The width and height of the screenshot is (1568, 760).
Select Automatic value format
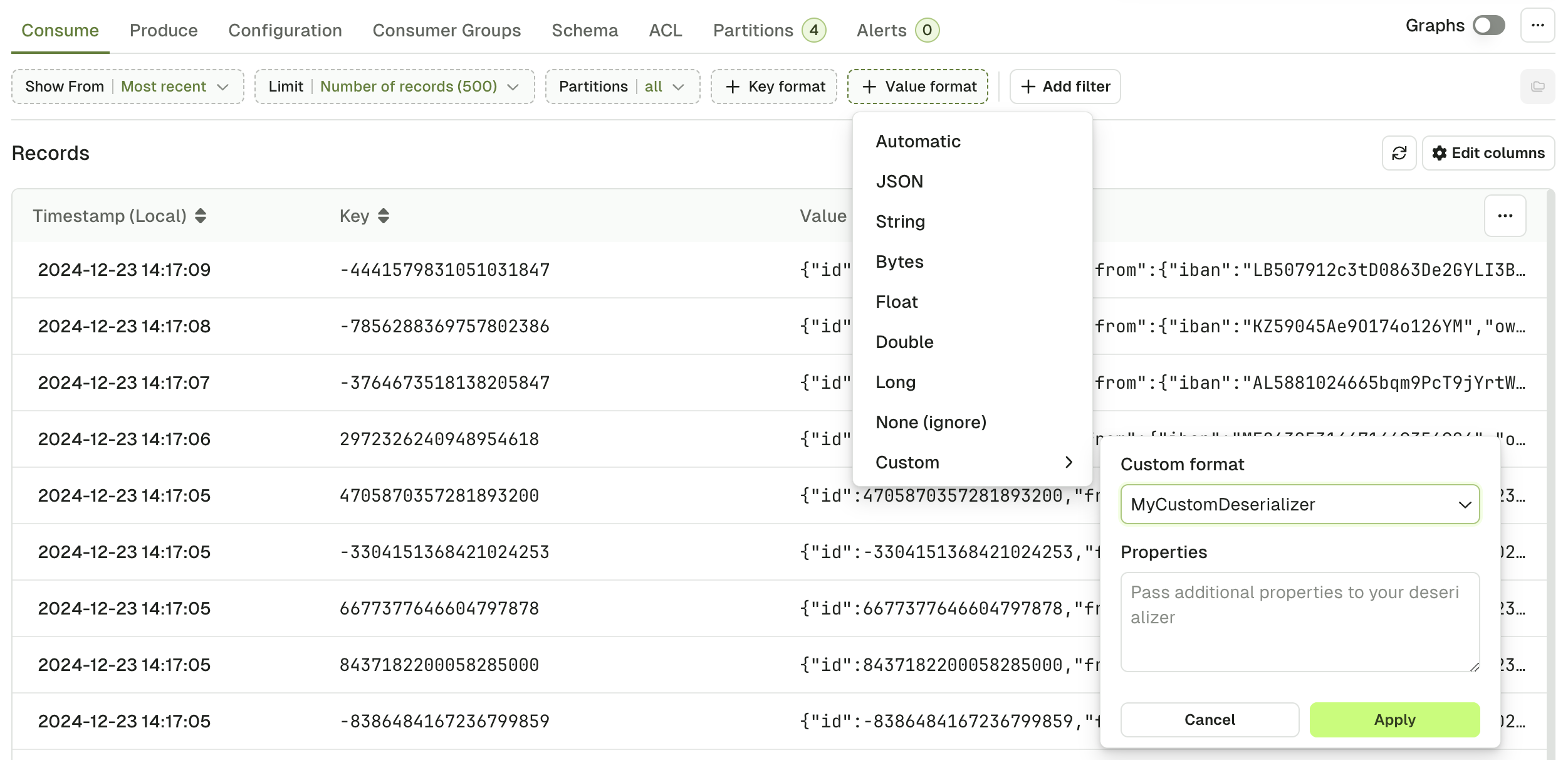click(x=973, y=142)
